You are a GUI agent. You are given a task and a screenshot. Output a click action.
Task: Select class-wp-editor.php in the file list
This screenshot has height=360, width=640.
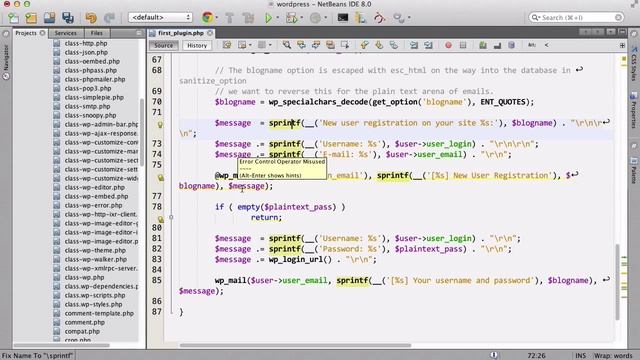click(95, 187)
